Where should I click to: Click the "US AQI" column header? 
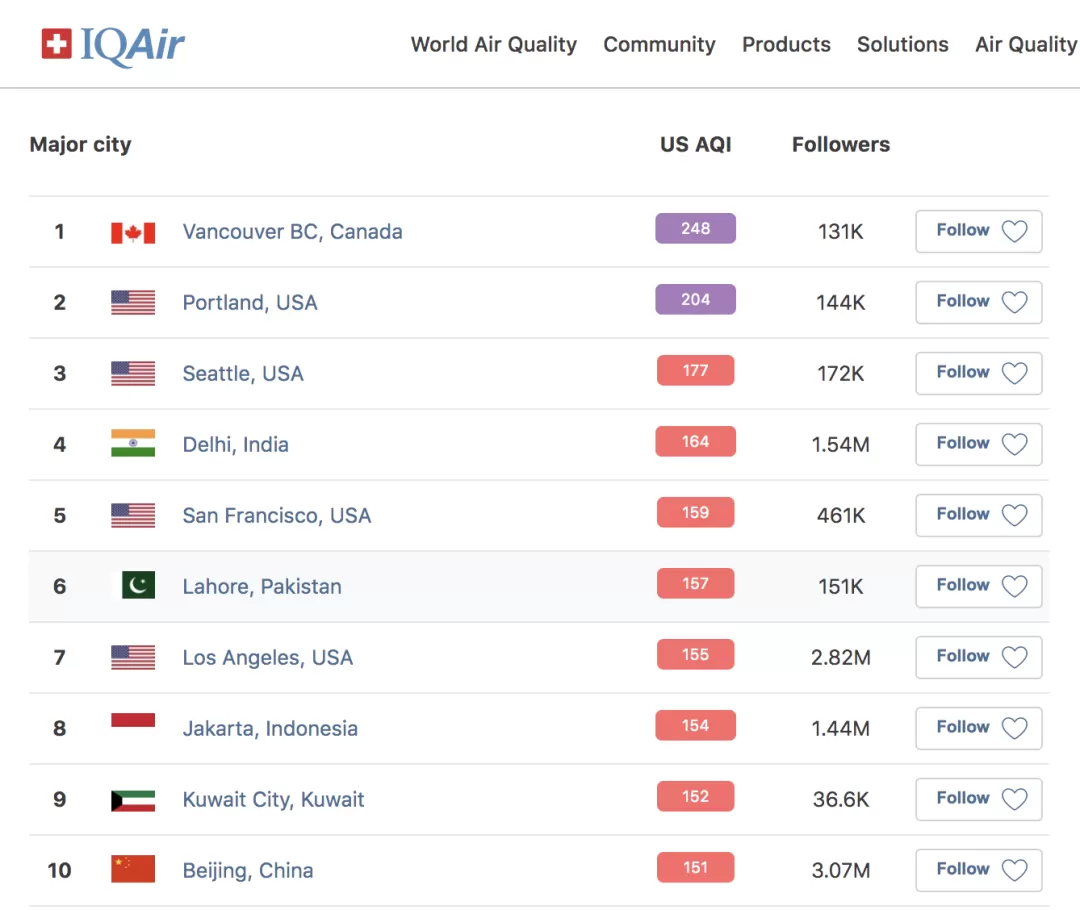point(696,145)
